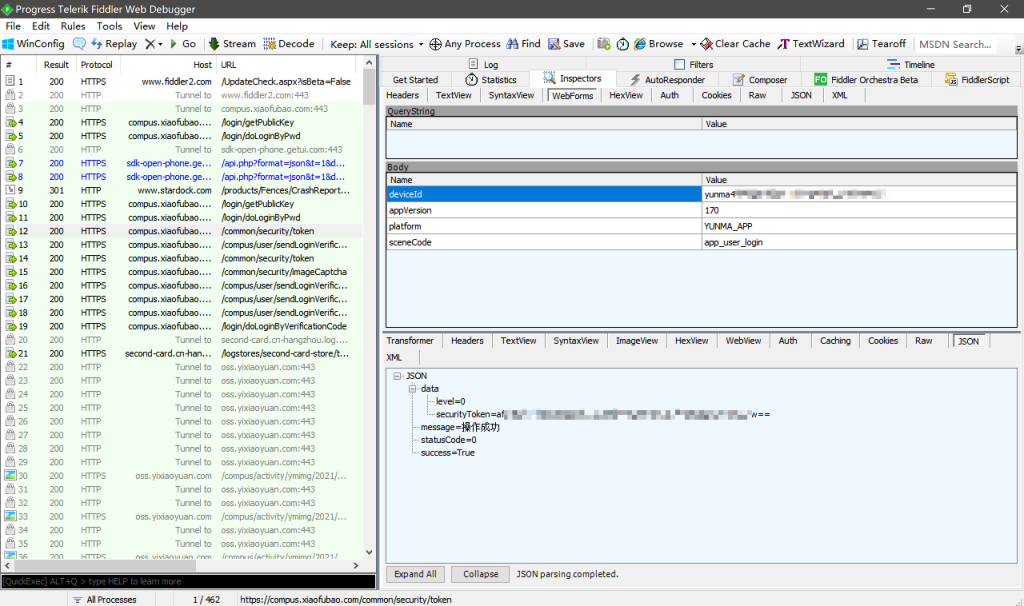Replay the selected session
This screenshot has height=606, width=1024.
(114, 44)
